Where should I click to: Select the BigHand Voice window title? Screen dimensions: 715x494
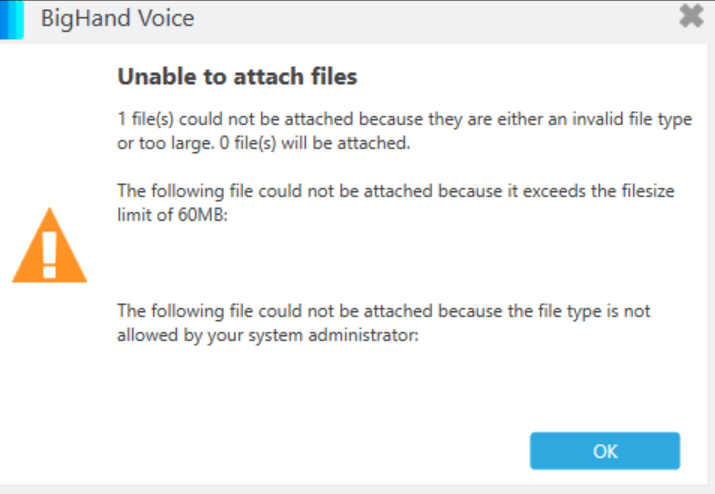[x=117, y=18]
